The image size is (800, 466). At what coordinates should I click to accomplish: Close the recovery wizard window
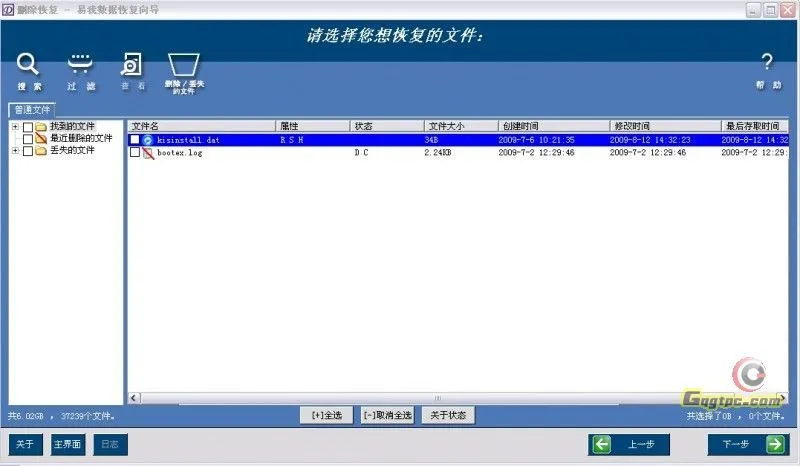tap(788, 10)
